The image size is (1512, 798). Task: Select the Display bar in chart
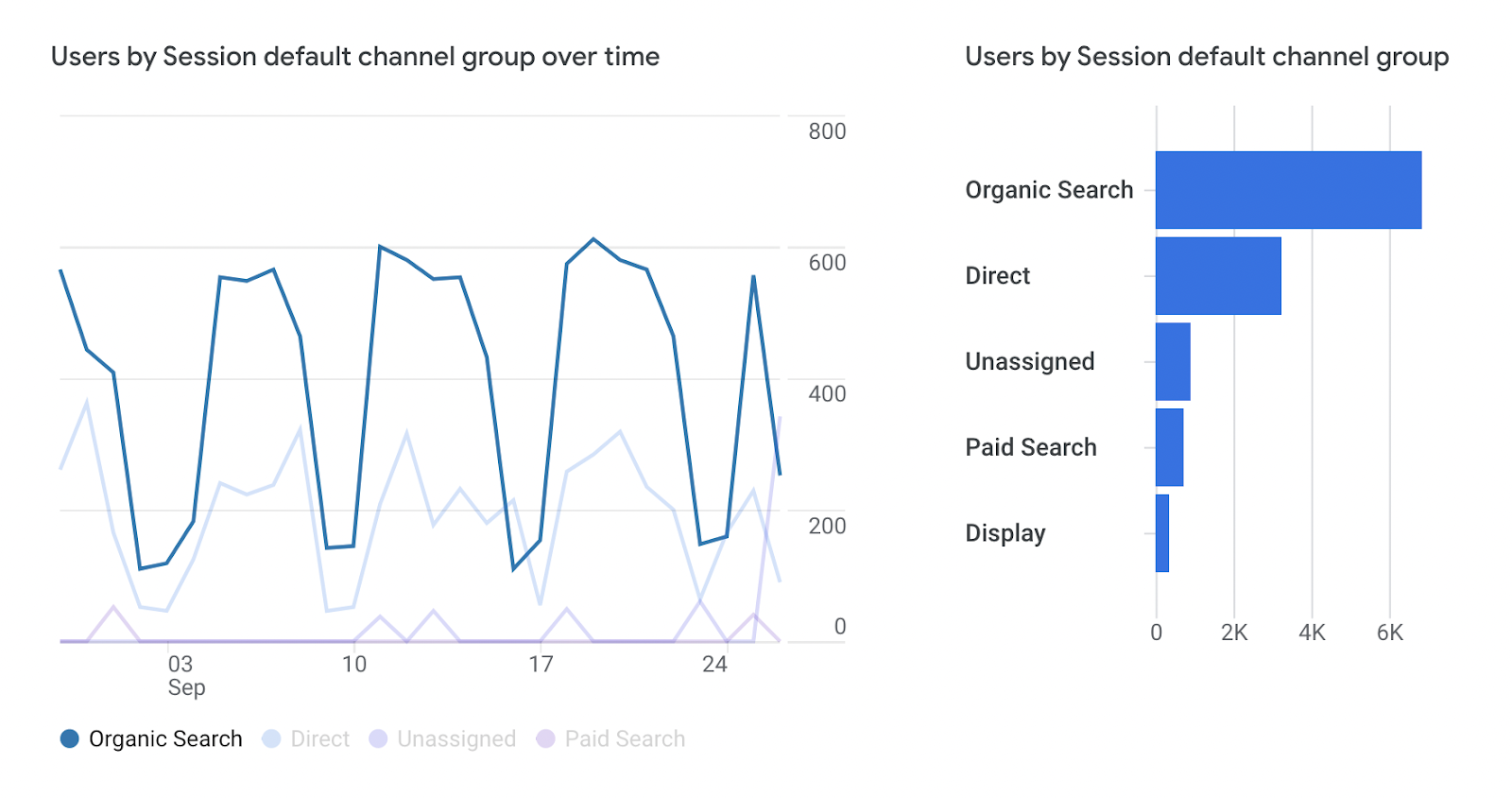point(1162,533)
